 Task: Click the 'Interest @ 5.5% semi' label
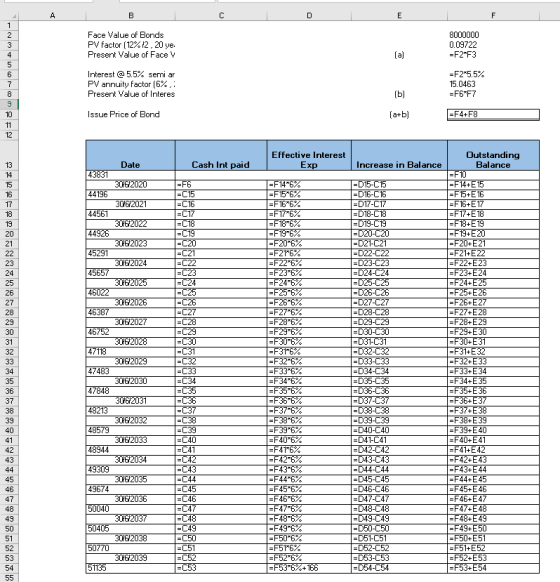tap(131, 74)
